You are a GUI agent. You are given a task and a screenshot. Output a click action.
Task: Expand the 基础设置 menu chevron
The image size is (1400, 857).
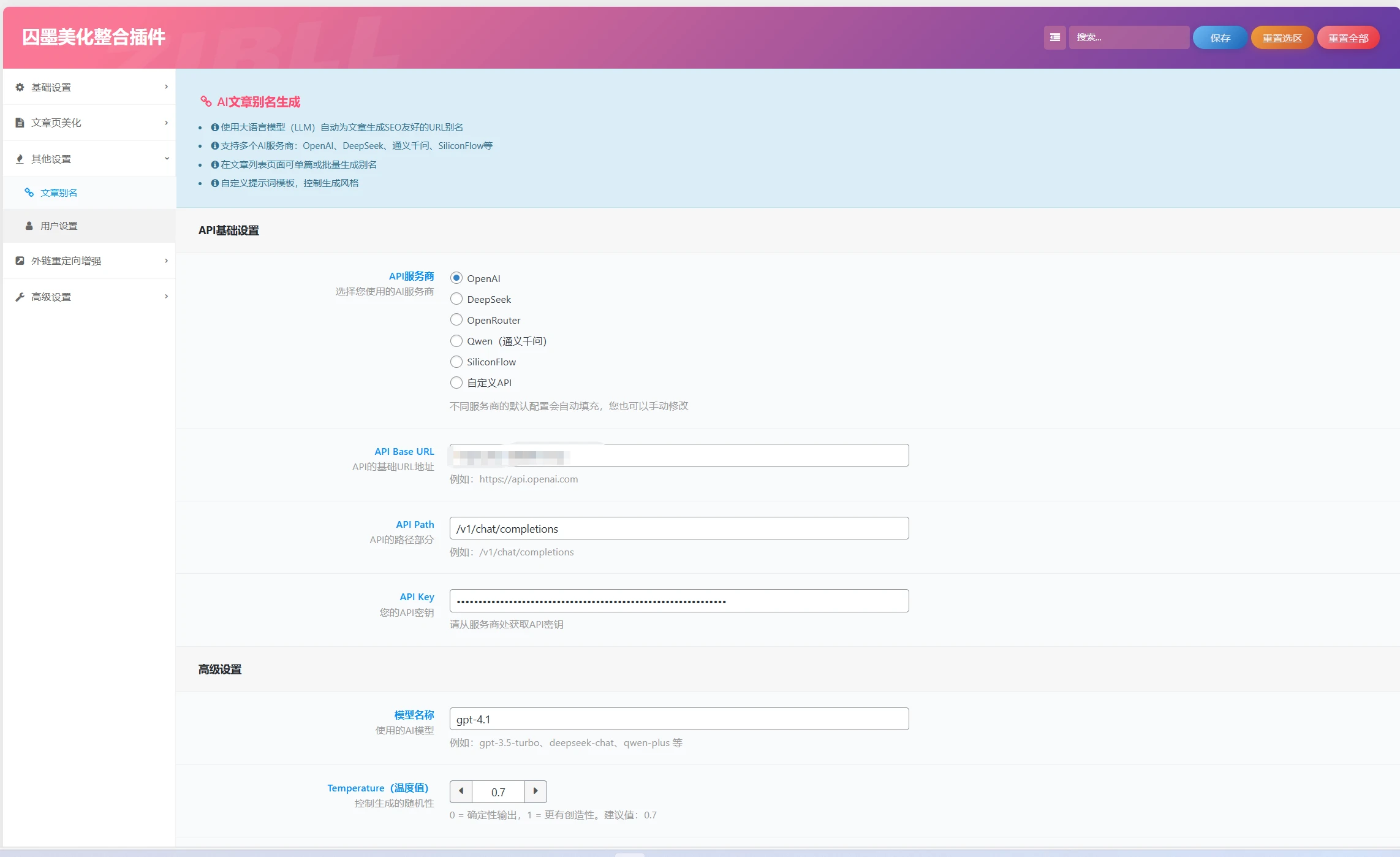(166, 87)
